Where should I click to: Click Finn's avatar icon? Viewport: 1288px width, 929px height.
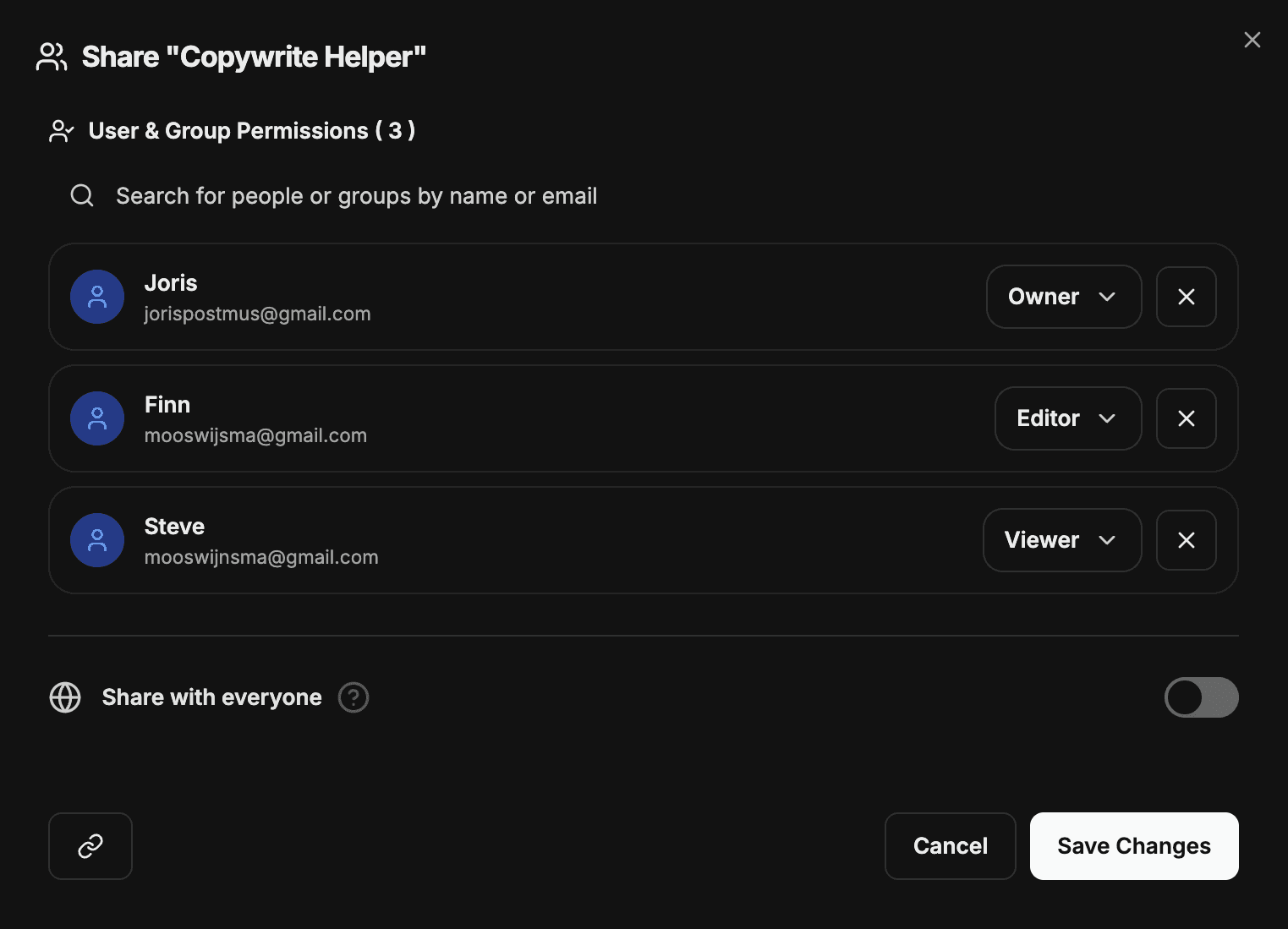[x=97, y=418]
